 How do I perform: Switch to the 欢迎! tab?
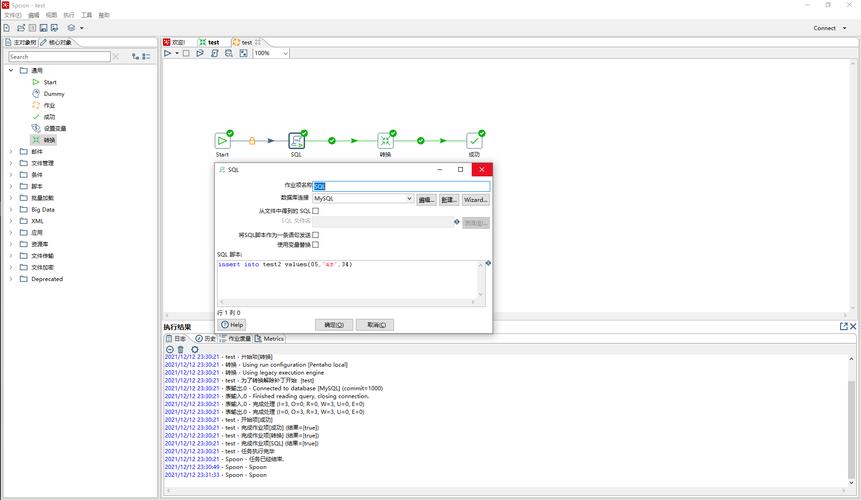tap(175, 42)
